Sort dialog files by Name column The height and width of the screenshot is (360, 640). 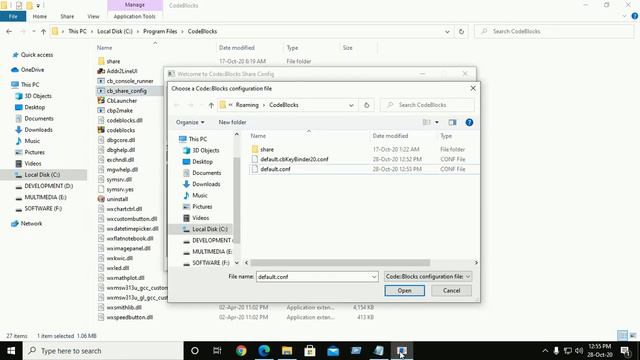pos(258,136)
